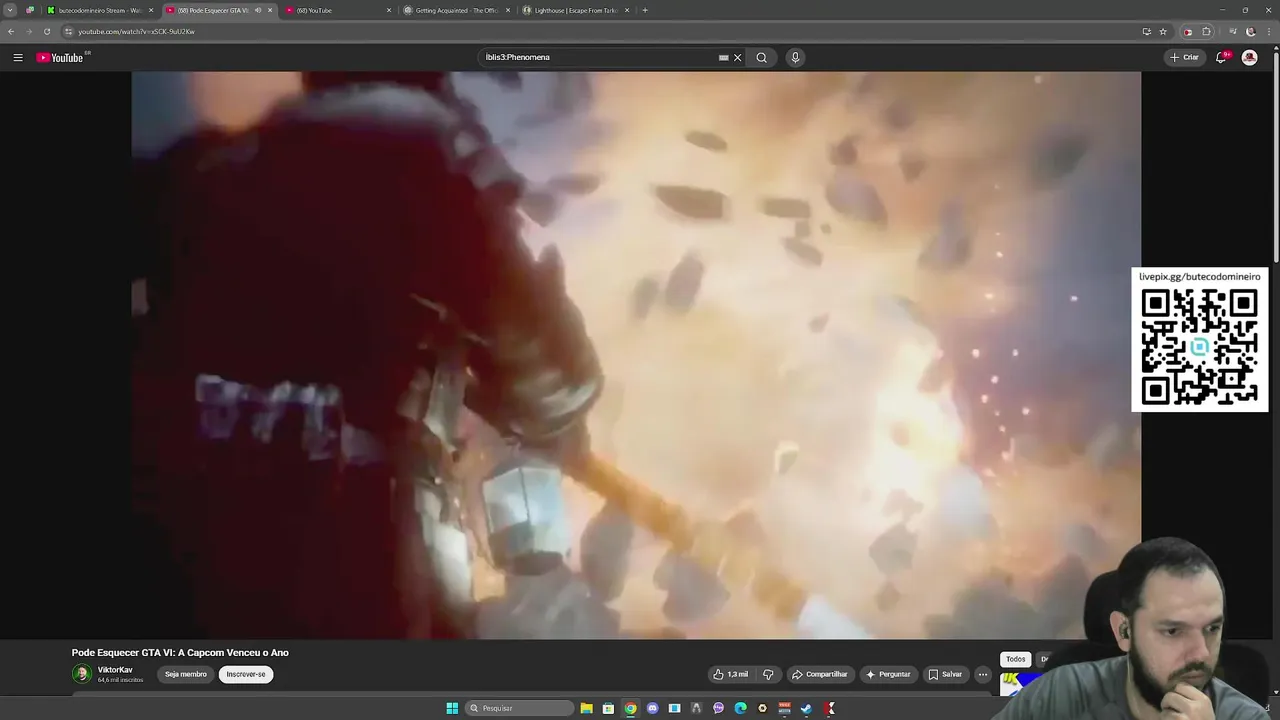
Task: Click the video player to pause
Action: 636,355
